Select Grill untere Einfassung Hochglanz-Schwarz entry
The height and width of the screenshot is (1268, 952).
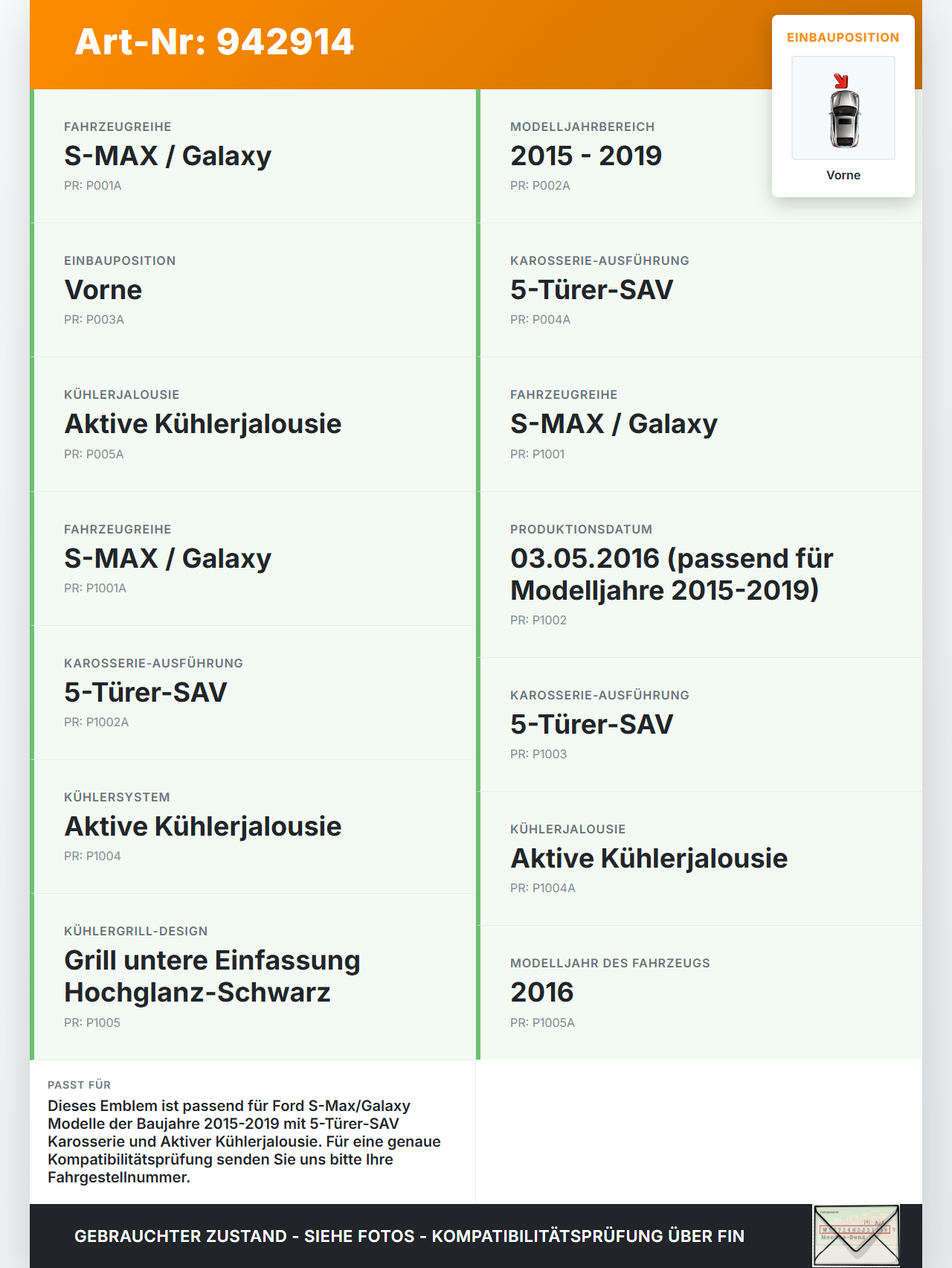[x=253, y=976]
